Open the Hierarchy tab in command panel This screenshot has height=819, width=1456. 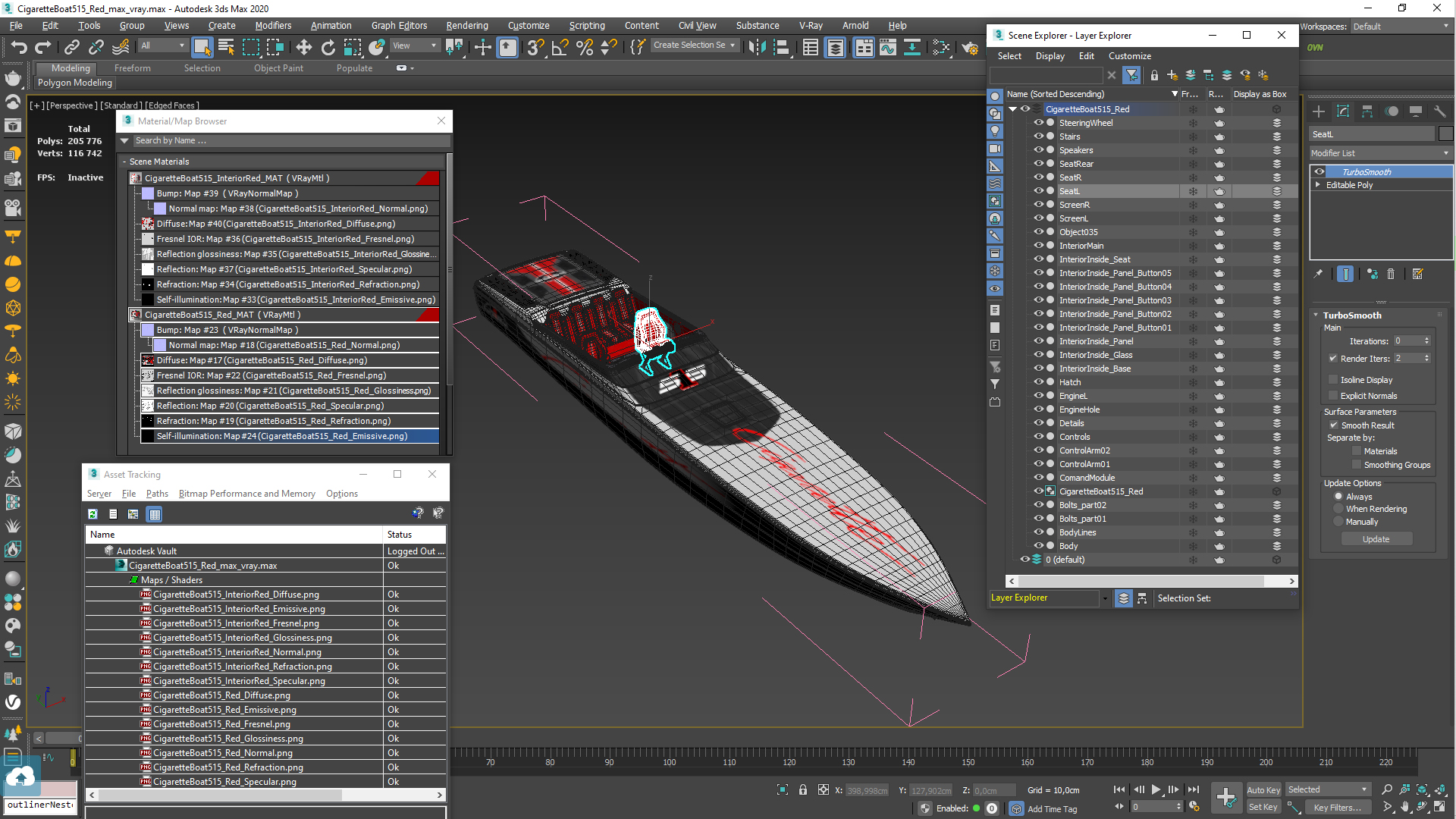point(1367,111)
